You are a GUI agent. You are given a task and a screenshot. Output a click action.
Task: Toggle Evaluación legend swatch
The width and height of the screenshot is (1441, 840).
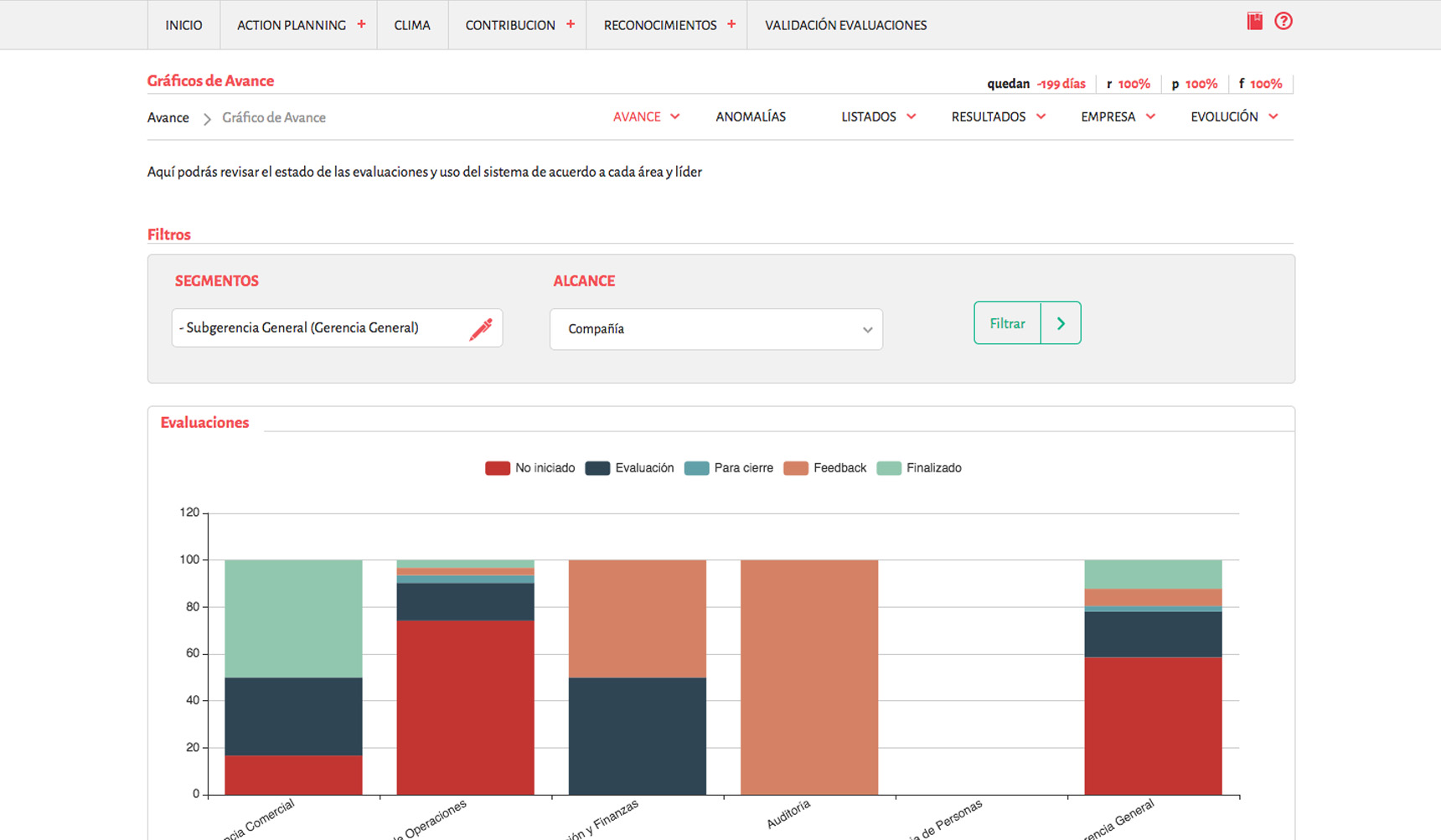click(x=597, y=468)
